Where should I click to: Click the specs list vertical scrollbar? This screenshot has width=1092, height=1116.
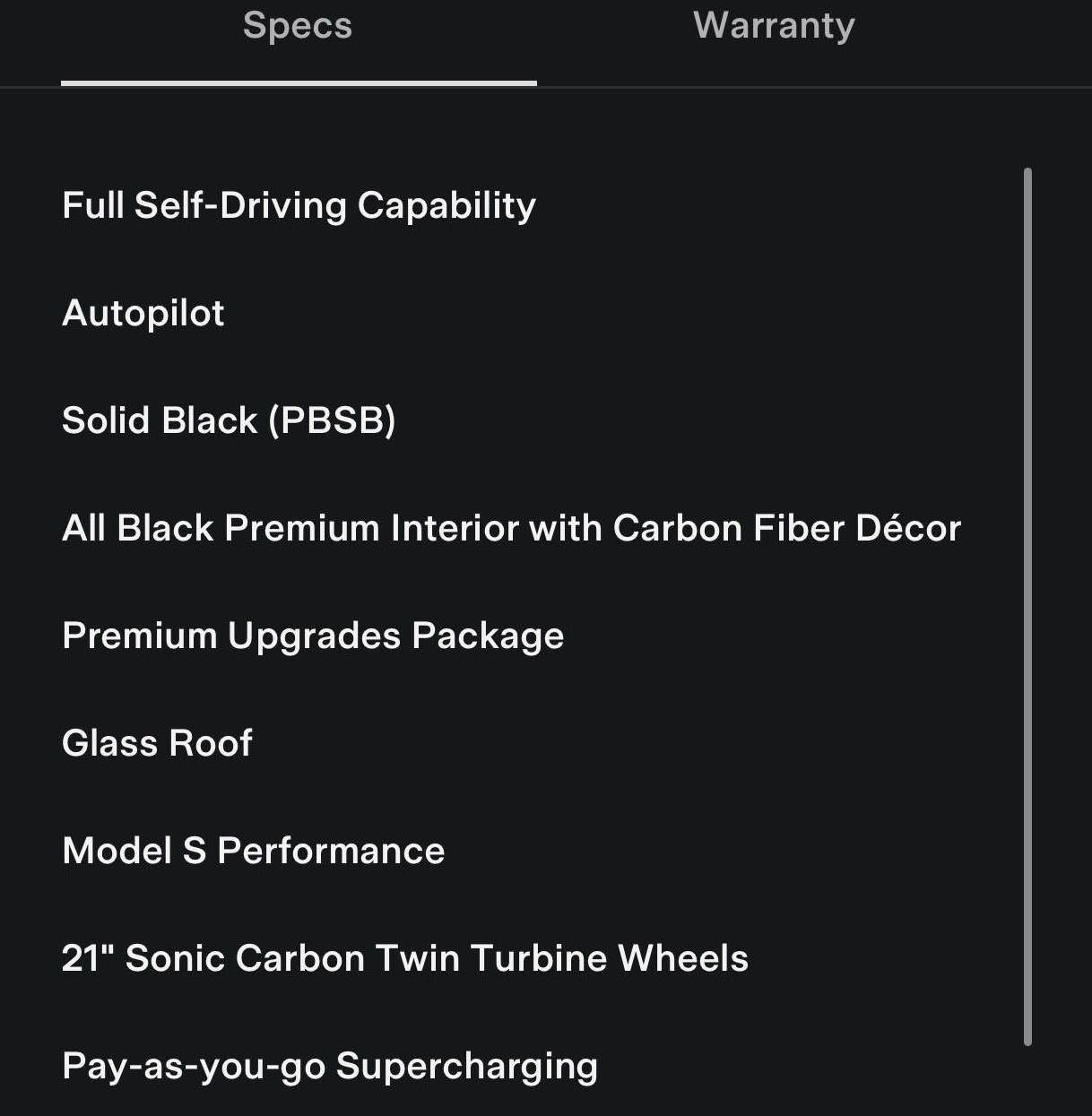tap(1027, 606)
